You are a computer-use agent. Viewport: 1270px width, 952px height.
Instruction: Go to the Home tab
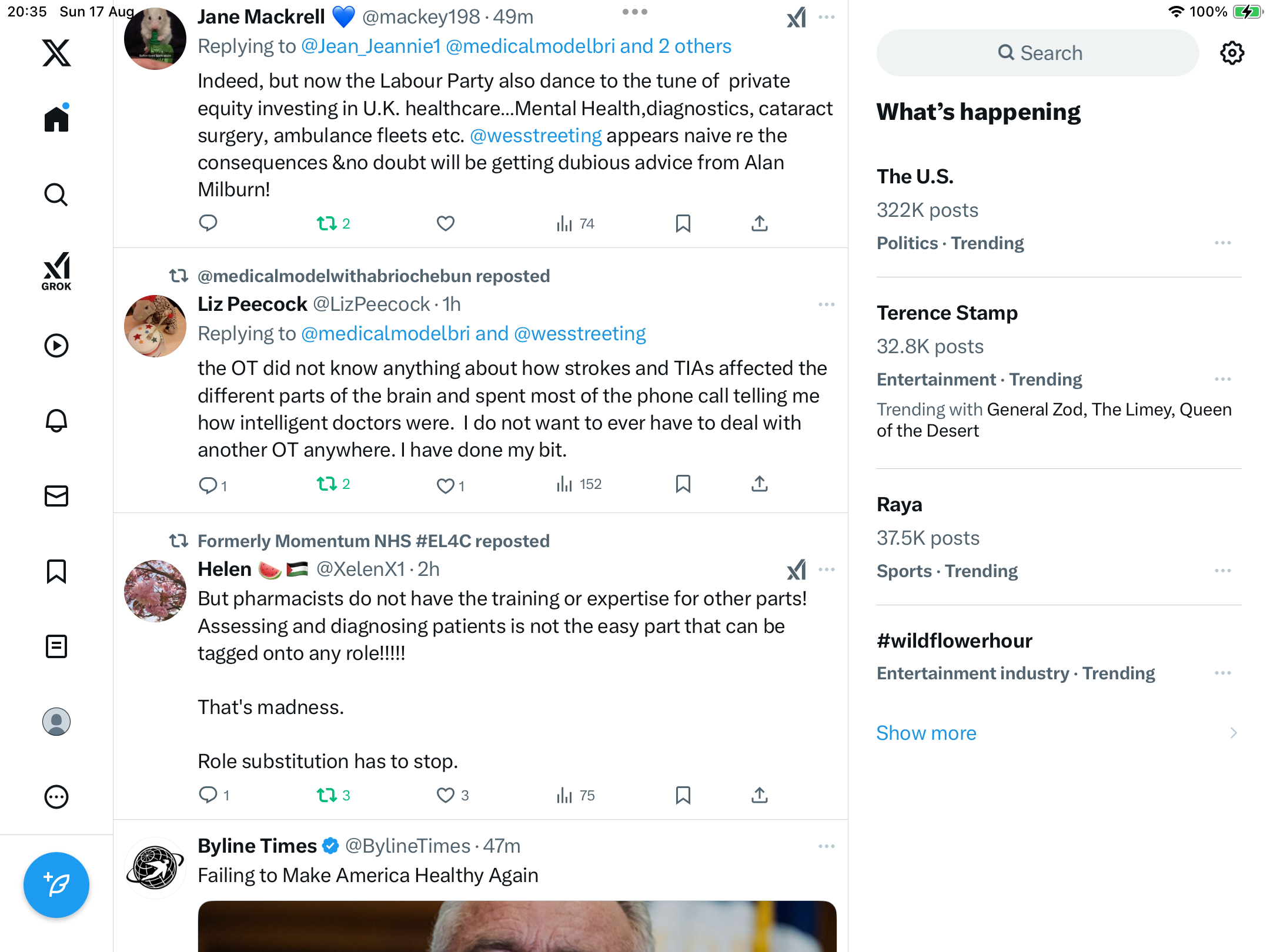(x=56, y=118)
